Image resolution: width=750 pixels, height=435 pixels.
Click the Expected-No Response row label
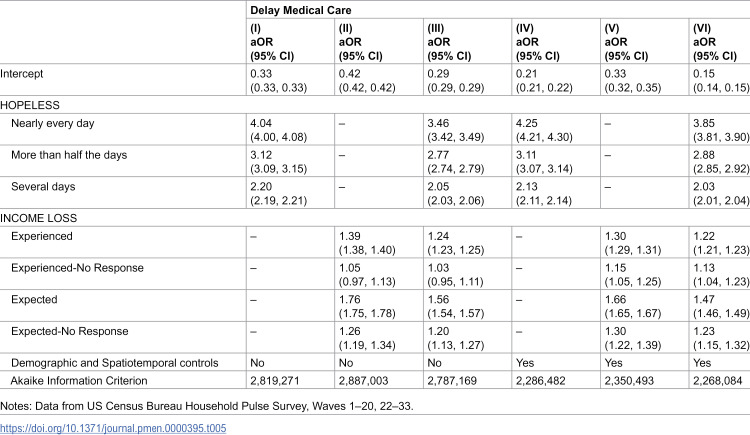coord(69,331)
